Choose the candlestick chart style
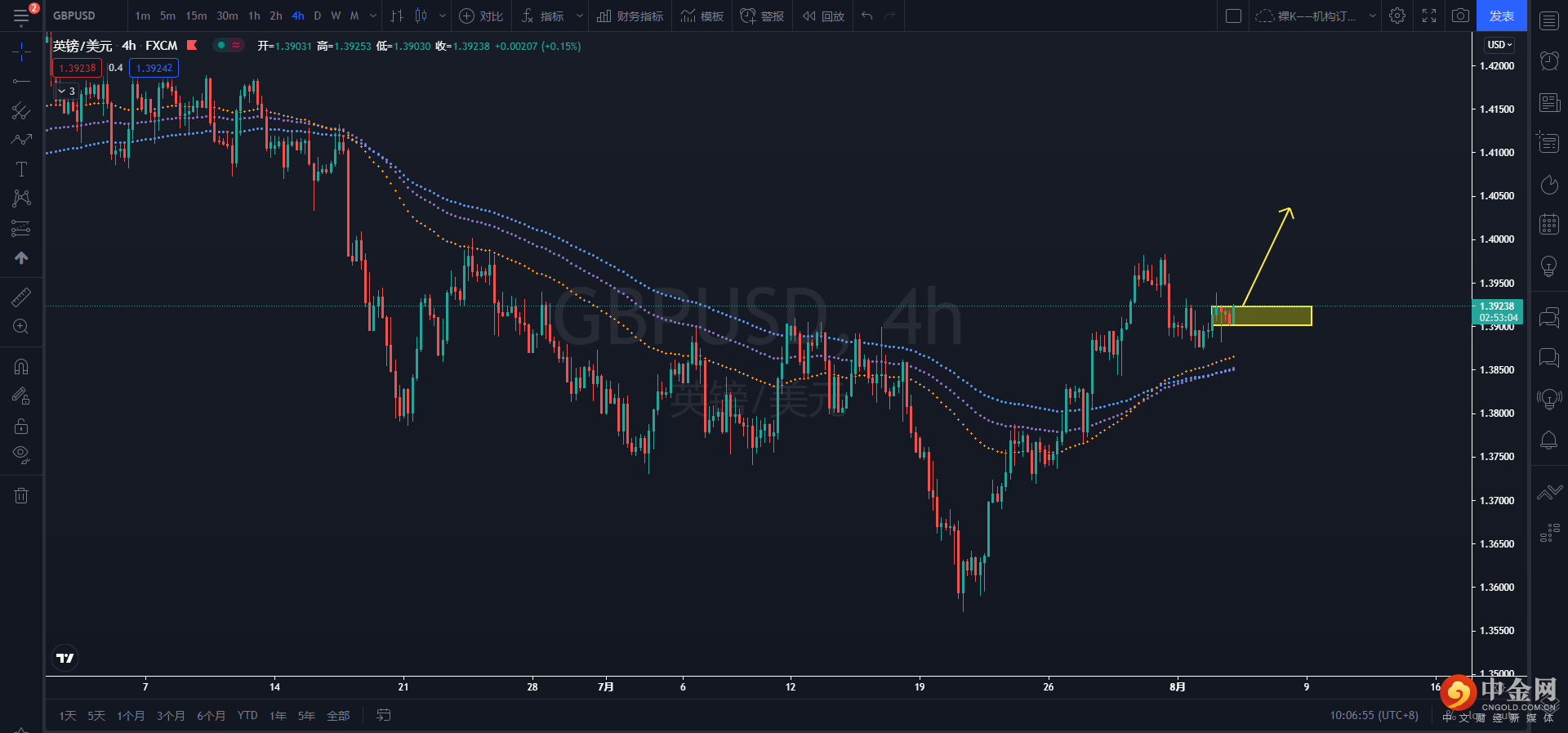The height and width of the screenshot is (733, 1568). click(421, 16)
